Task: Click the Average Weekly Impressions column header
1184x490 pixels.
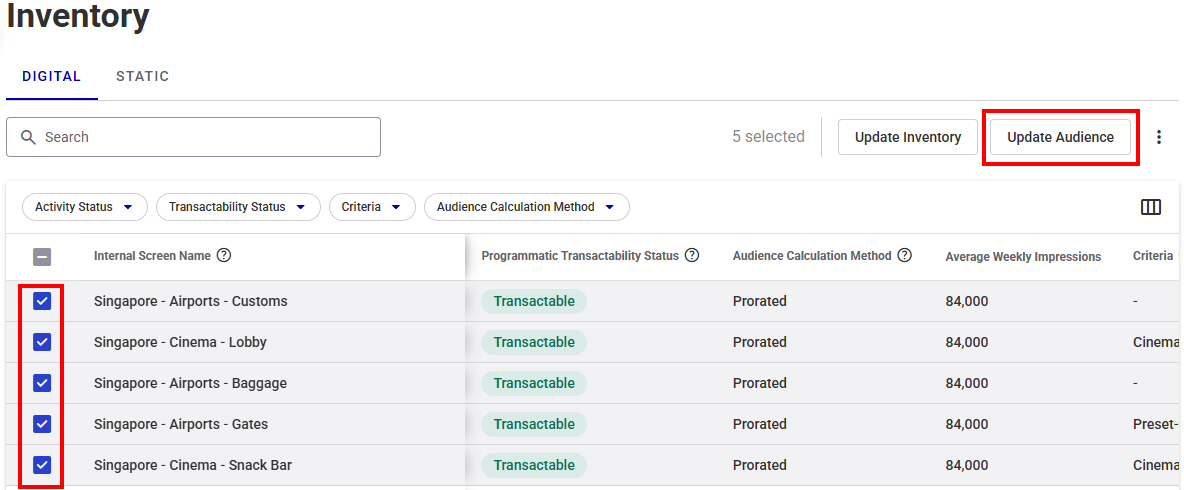Action: 1022,257
